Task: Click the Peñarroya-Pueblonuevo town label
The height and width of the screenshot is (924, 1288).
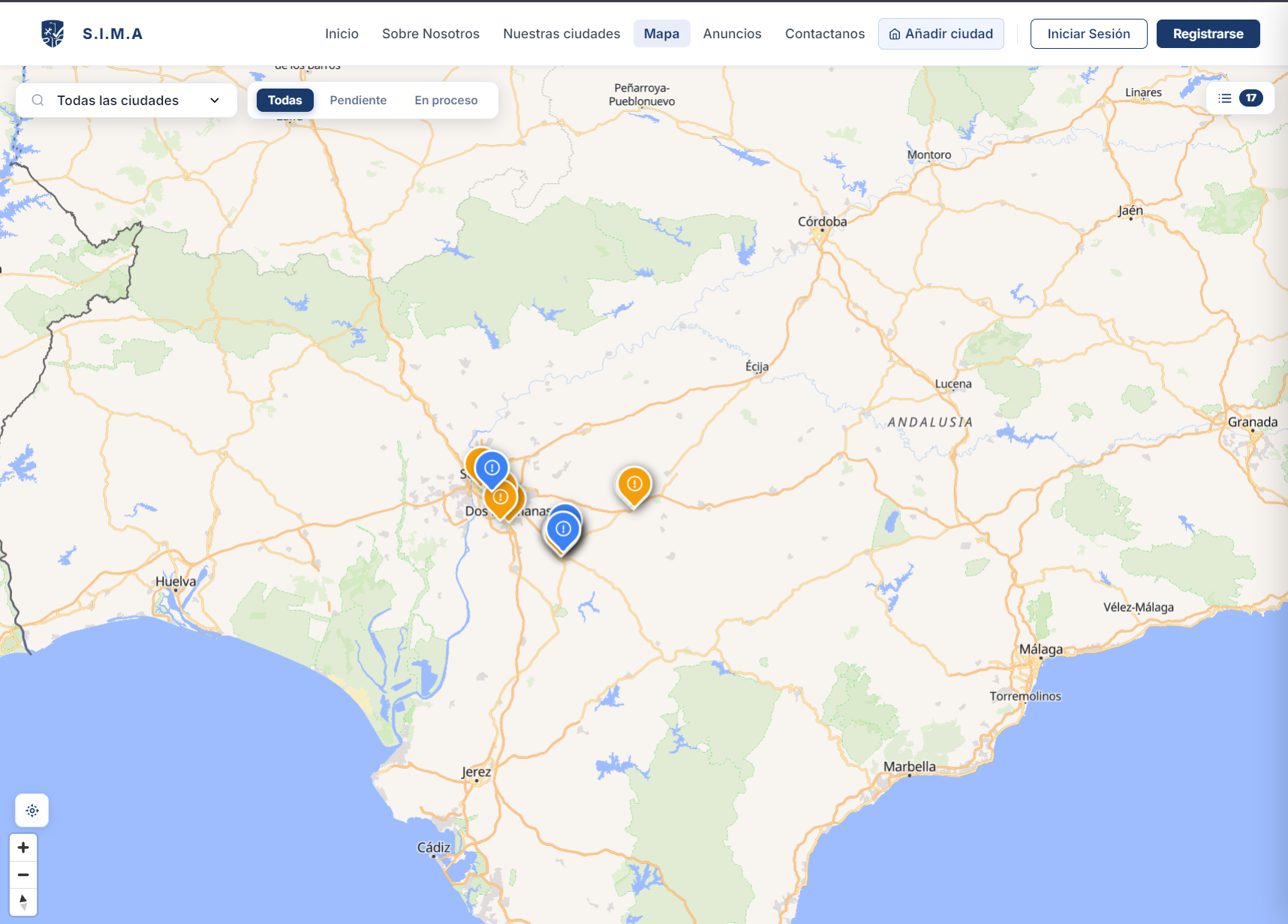Action: coord(642,95)
